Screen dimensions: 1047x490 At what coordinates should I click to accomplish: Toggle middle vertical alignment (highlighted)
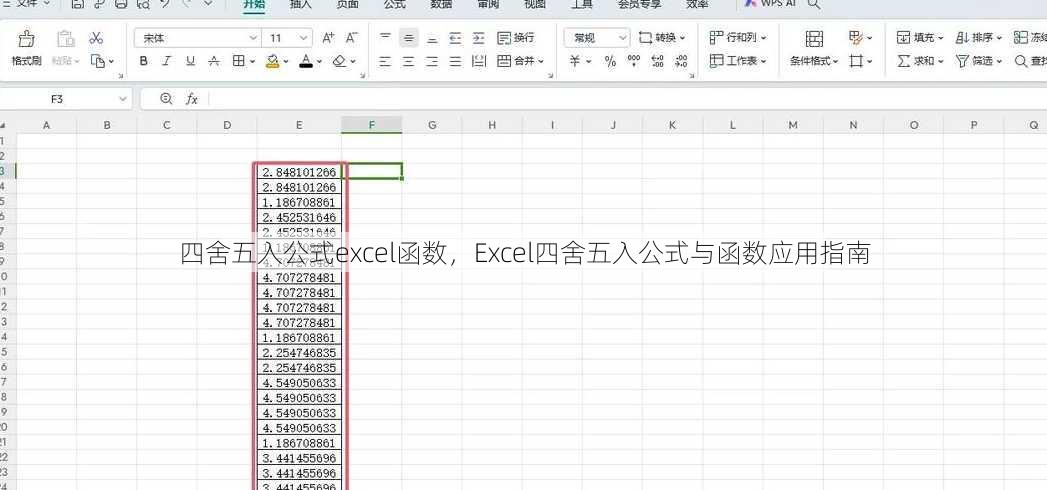point(409,38)
